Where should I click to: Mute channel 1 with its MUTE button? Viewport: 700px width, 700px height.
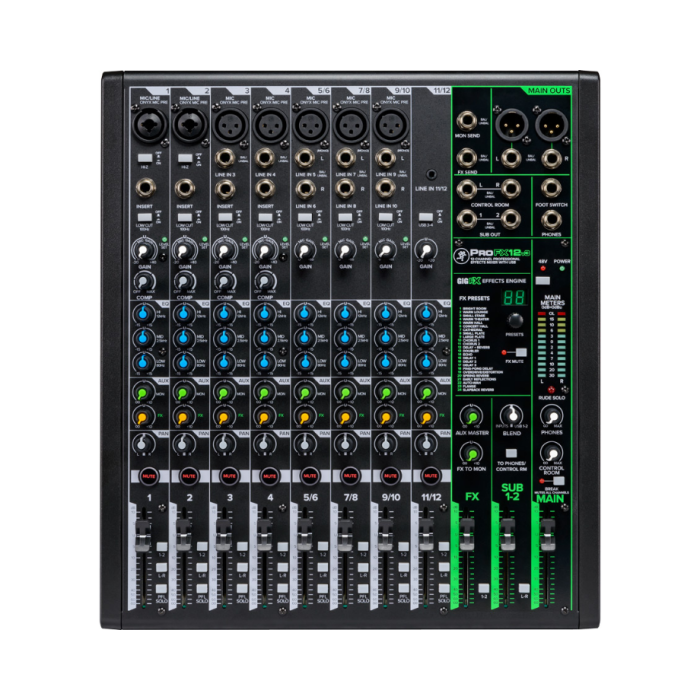(149, 476)
